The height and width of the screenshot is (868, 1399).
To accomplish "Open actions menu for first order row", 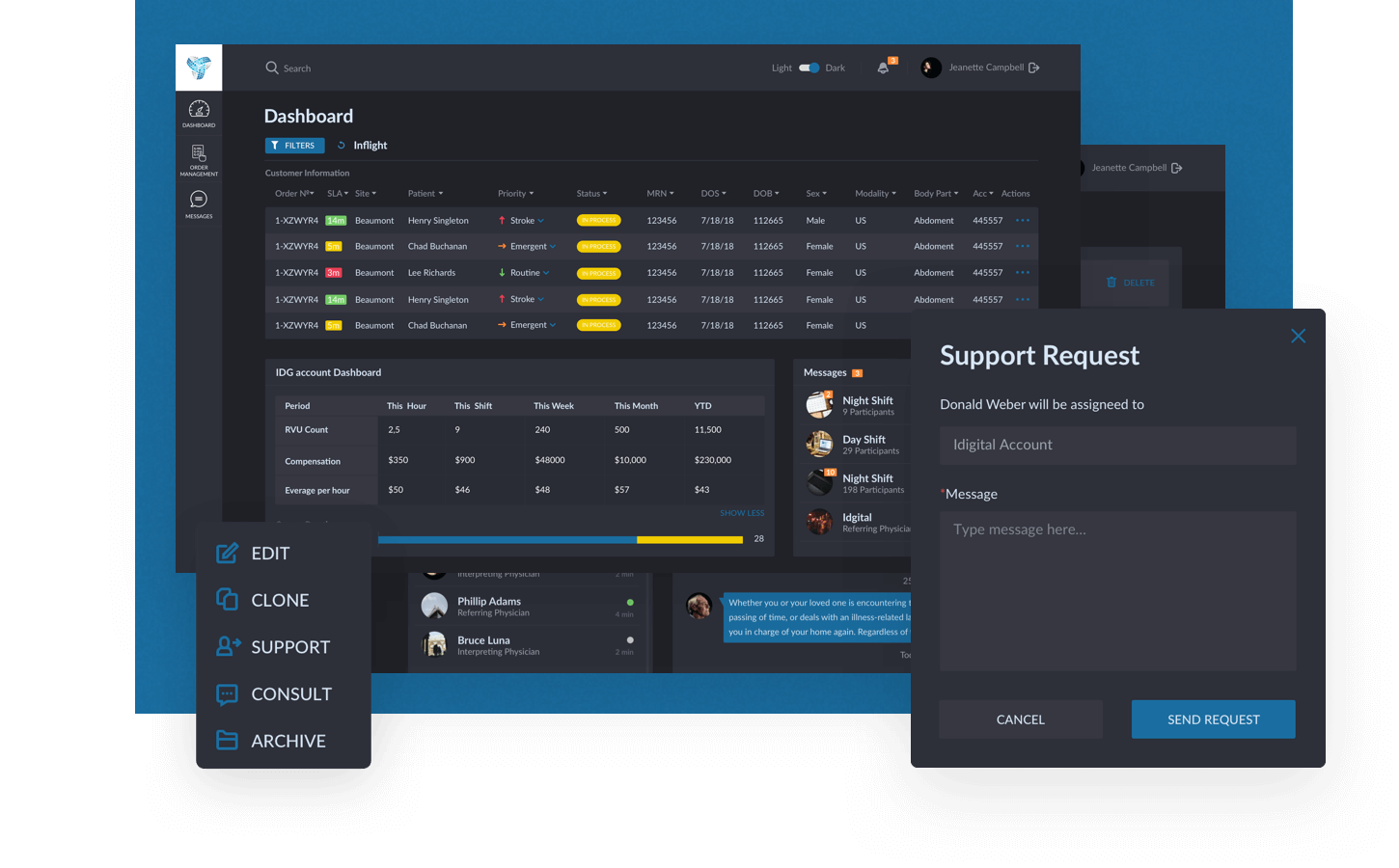I will [x=1023, y=221].
